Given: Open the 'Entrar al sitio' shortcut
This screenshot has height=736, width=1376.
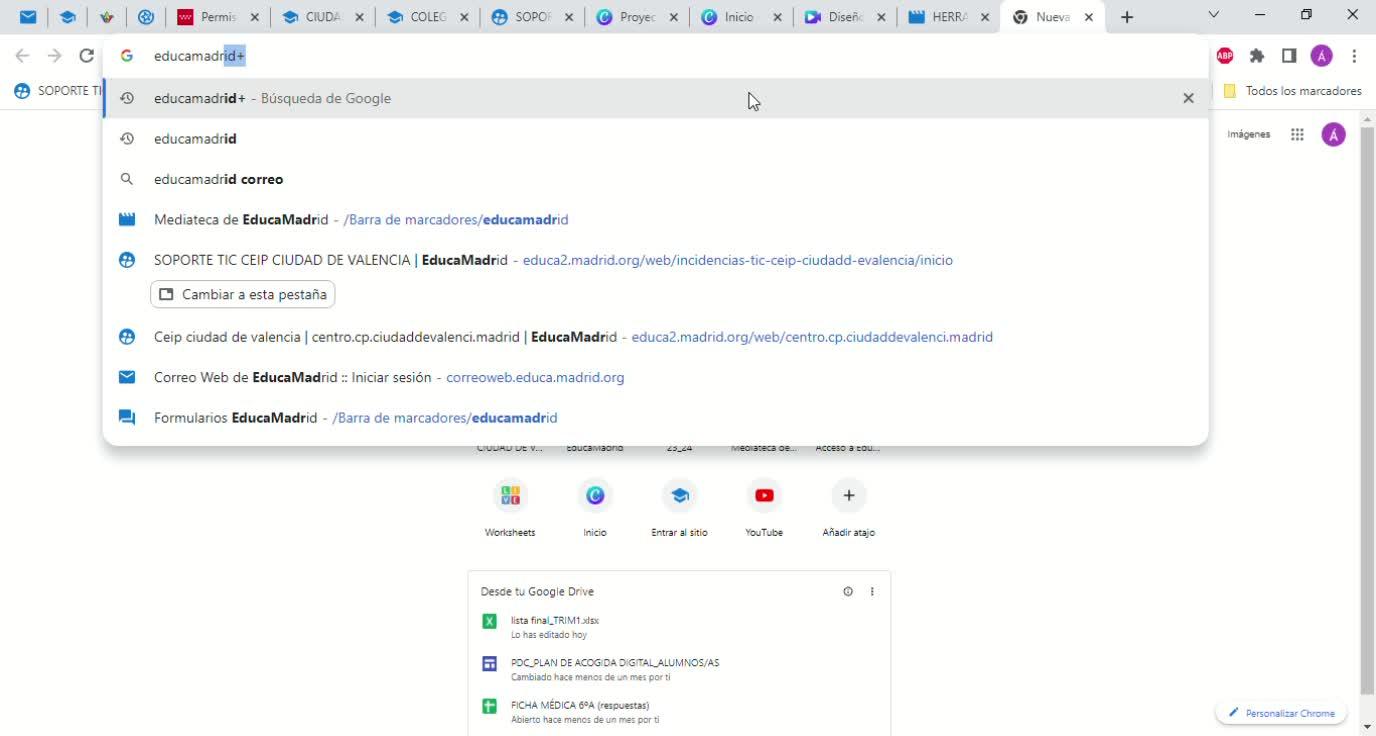Looking at the screenshot, I should pos(679,507).
